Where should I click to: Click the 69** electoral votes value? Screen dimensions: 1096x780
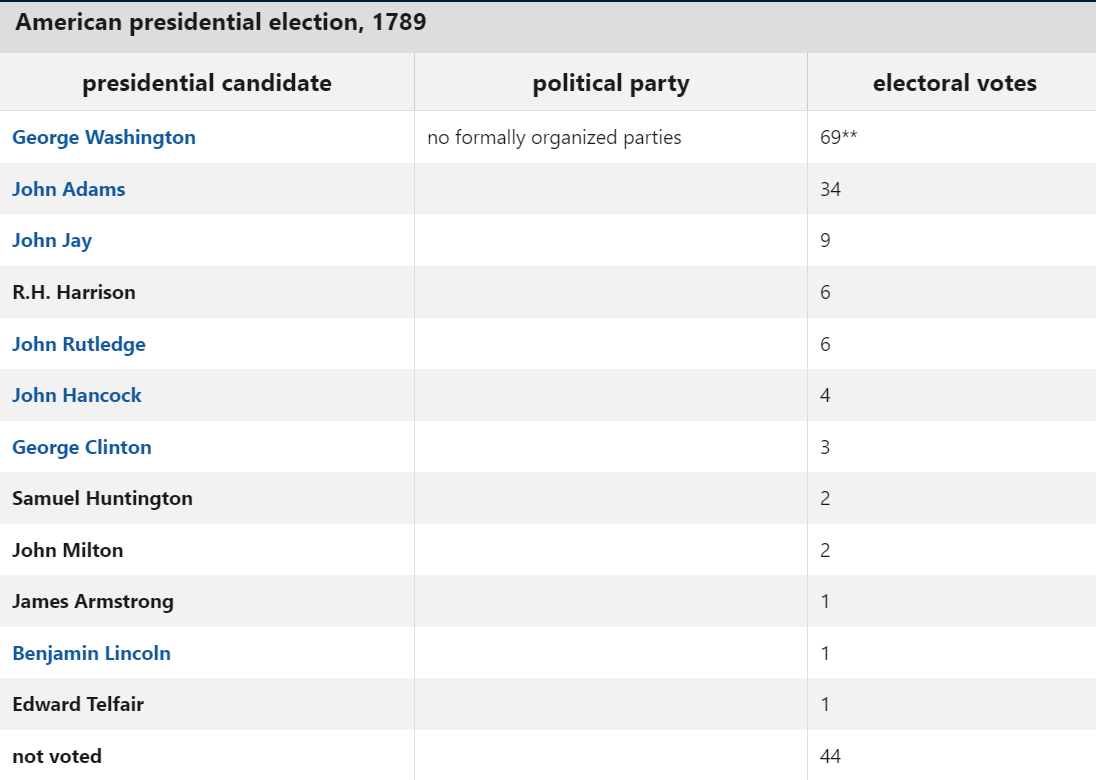tap(838, 137)
